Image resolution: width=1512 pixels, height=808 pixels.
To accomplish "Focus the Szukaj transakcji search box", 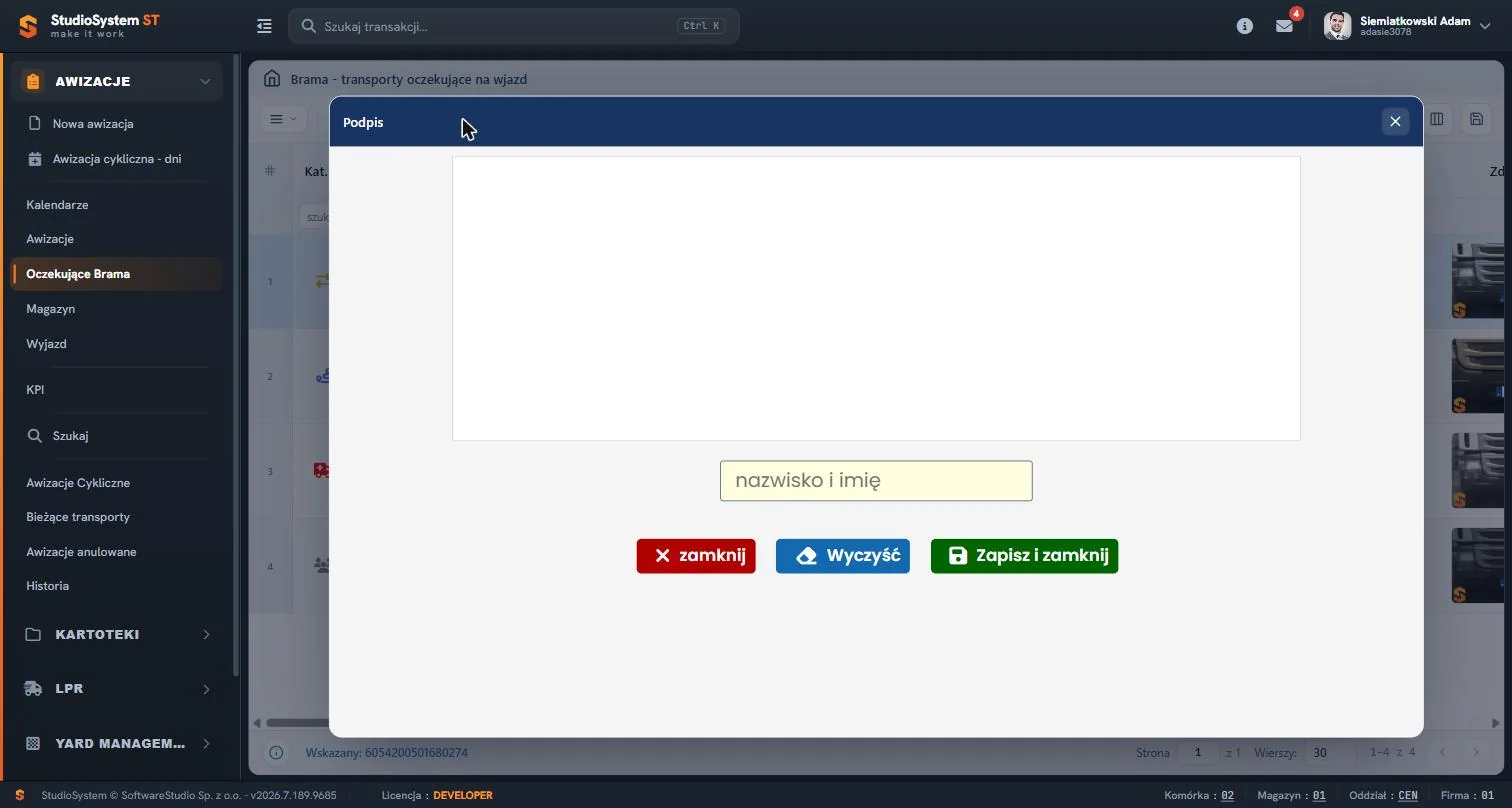I will (514, 26).
